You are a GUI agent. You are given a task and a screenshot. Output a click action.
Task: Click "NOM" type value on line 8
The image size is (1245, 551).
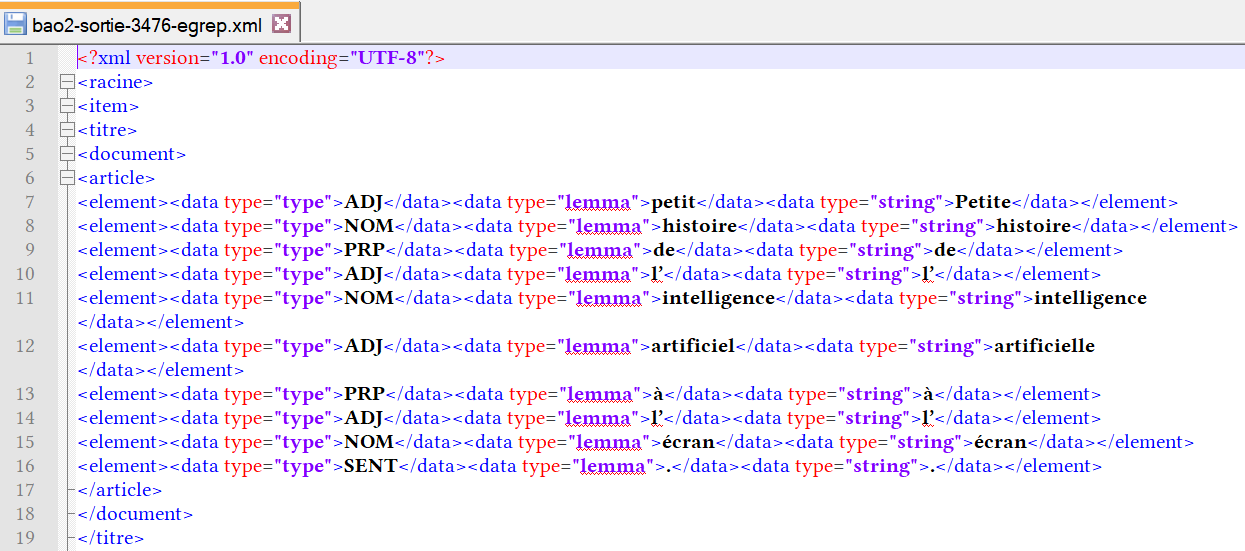pos(371,226)
